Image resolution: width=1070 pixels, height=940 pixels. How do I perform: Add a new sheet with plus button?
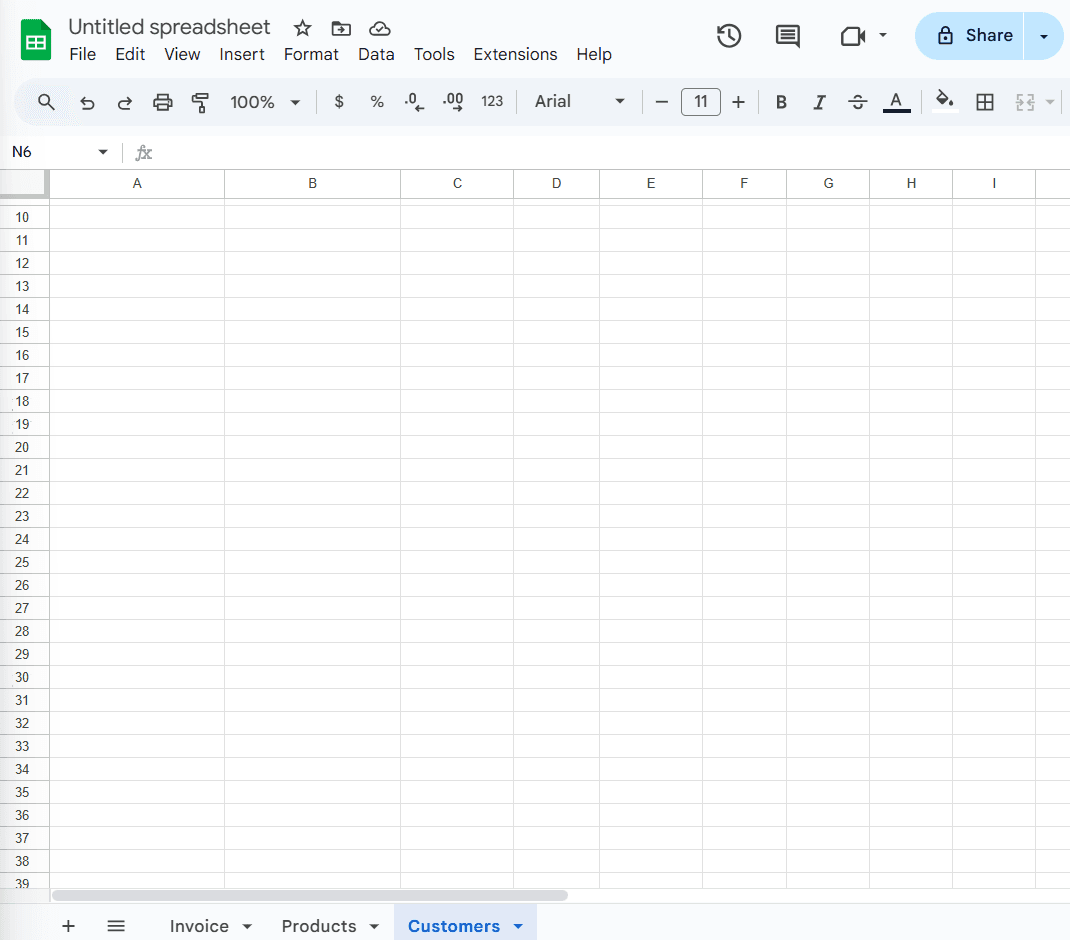point(68,926)
